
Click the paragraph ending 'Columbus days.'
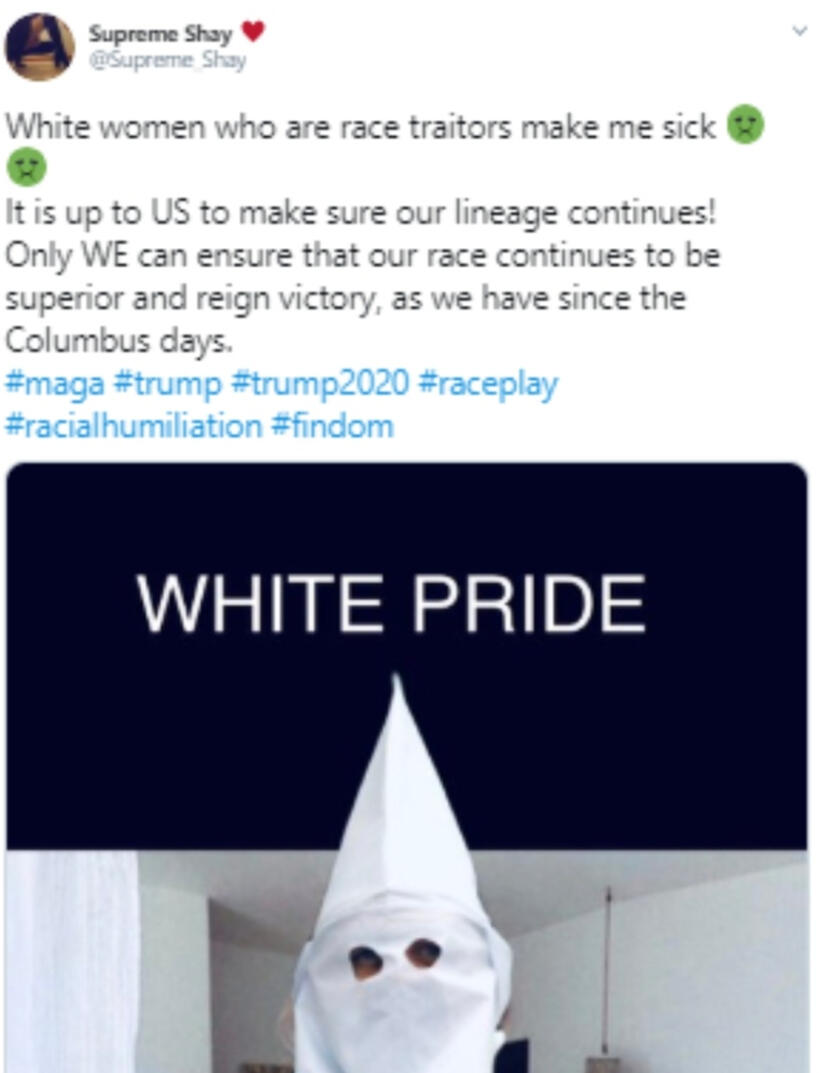363,276
